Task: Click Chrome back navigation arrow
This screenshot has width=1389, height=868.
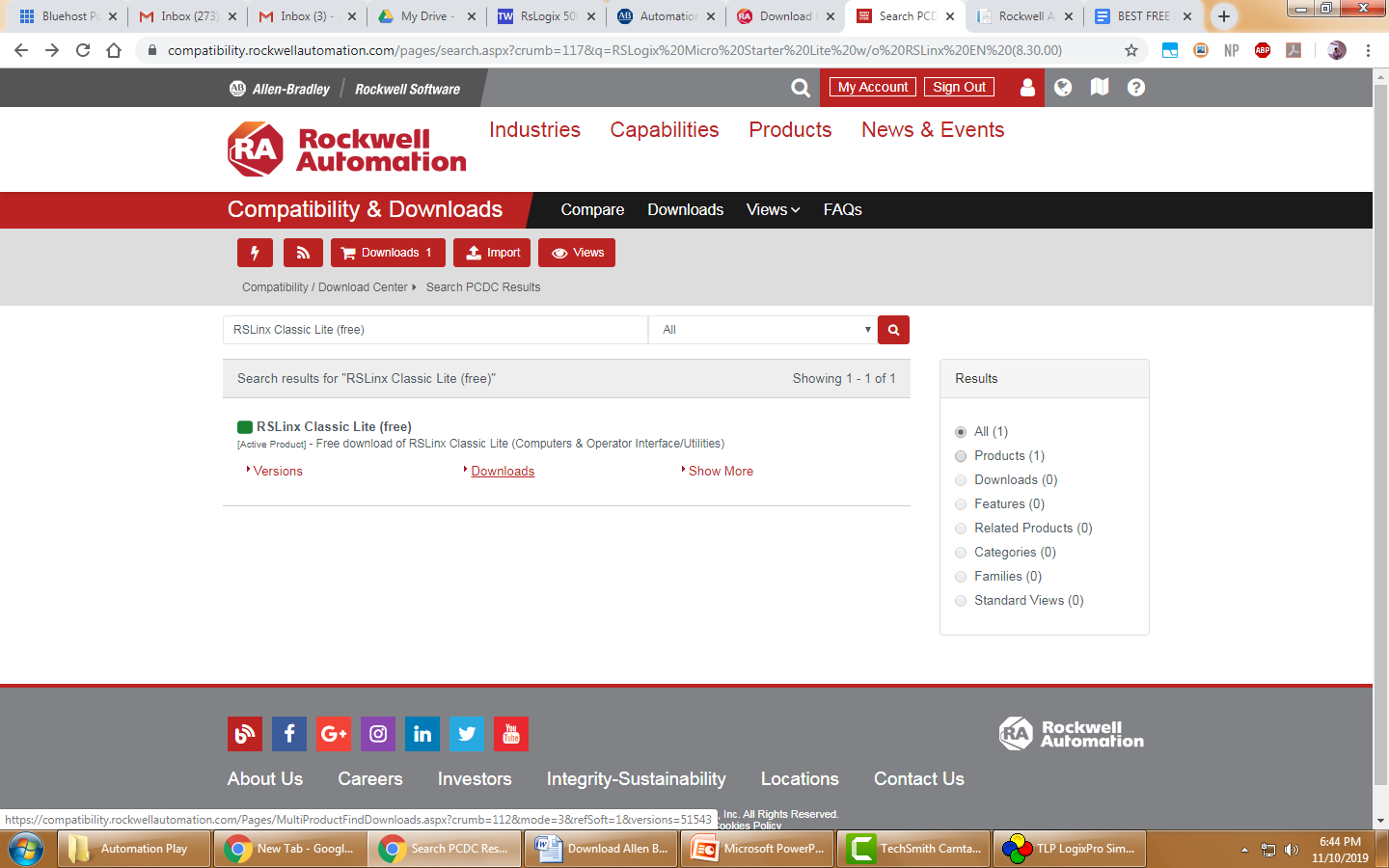Action: coord(21,50)
